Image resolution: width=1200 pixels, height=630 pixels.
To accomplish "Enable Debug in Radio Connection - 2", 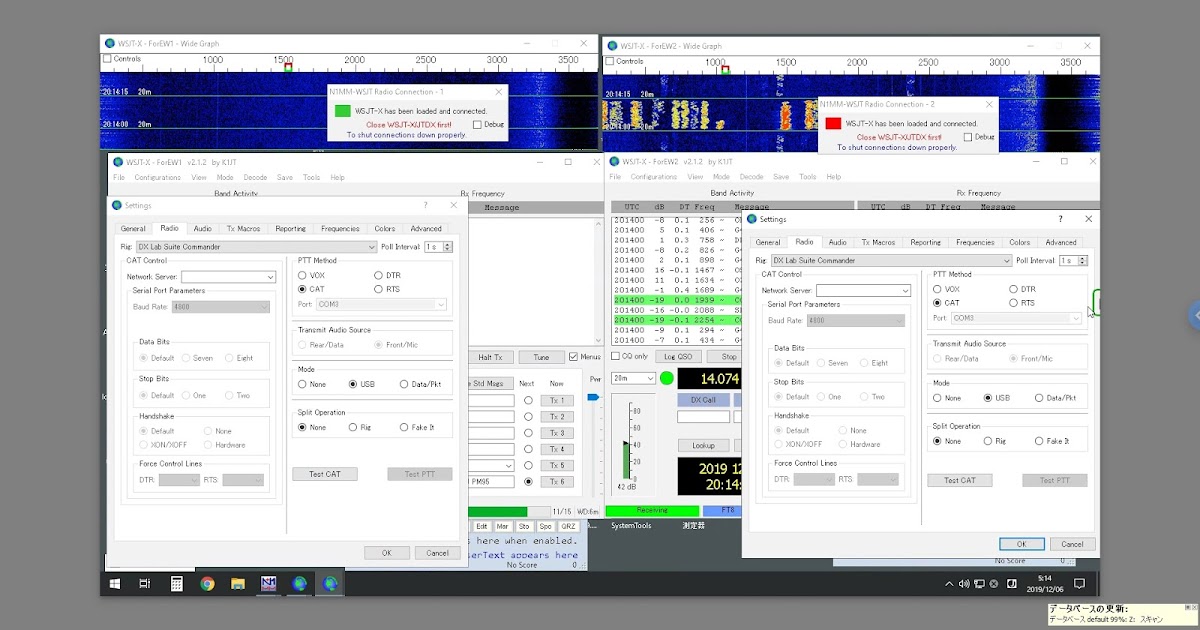I will pos(967,136).
